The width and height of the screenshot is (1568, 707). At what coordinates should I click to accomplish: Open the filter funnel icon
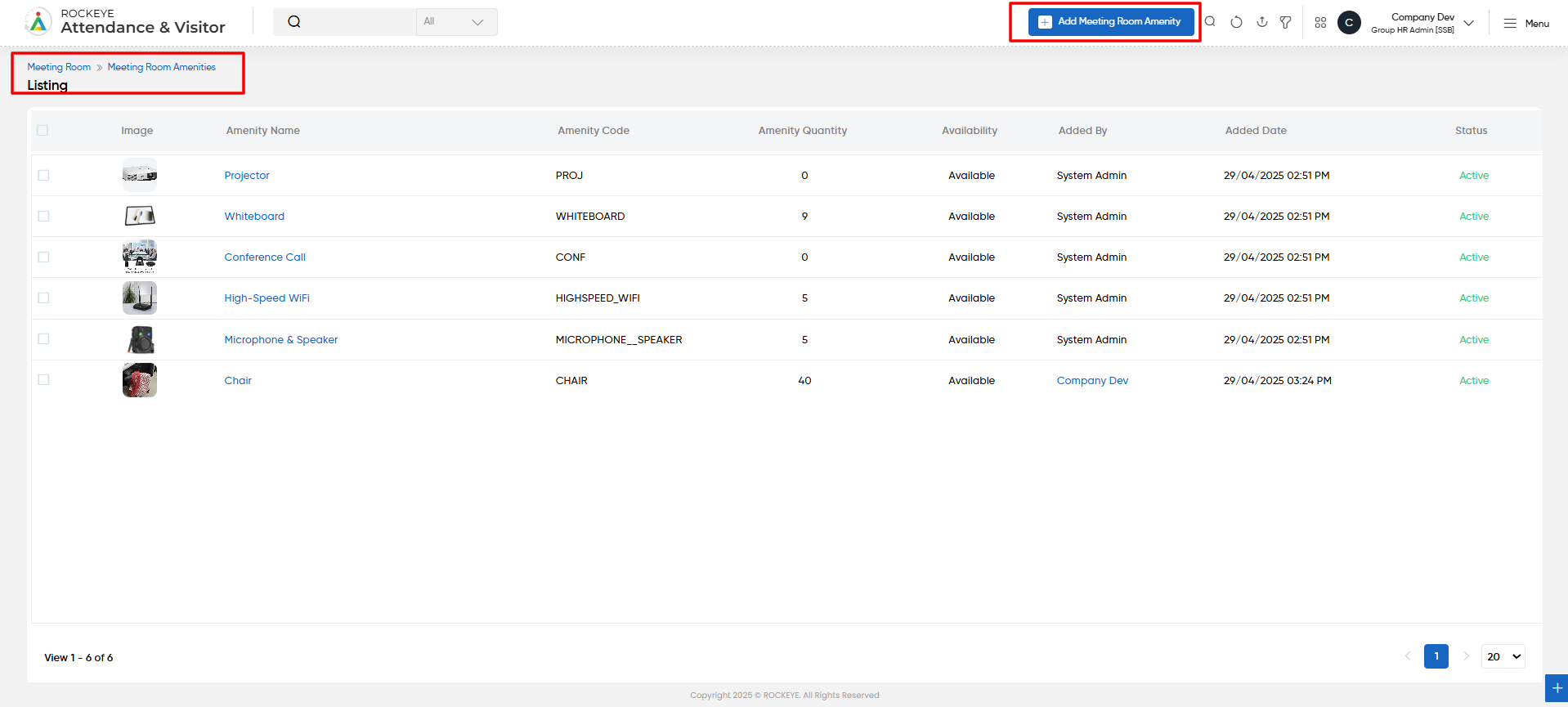pyautogui.click(x=1286, y=22)
